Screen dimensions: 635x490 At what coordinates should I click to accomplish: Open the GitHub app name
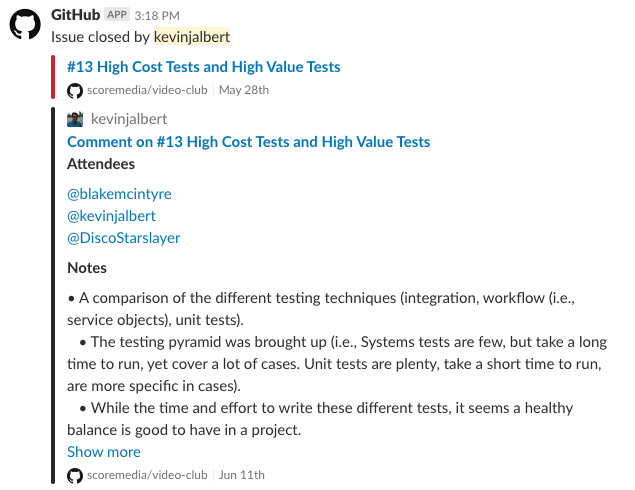pyautogui.click(x=75, y=15)
